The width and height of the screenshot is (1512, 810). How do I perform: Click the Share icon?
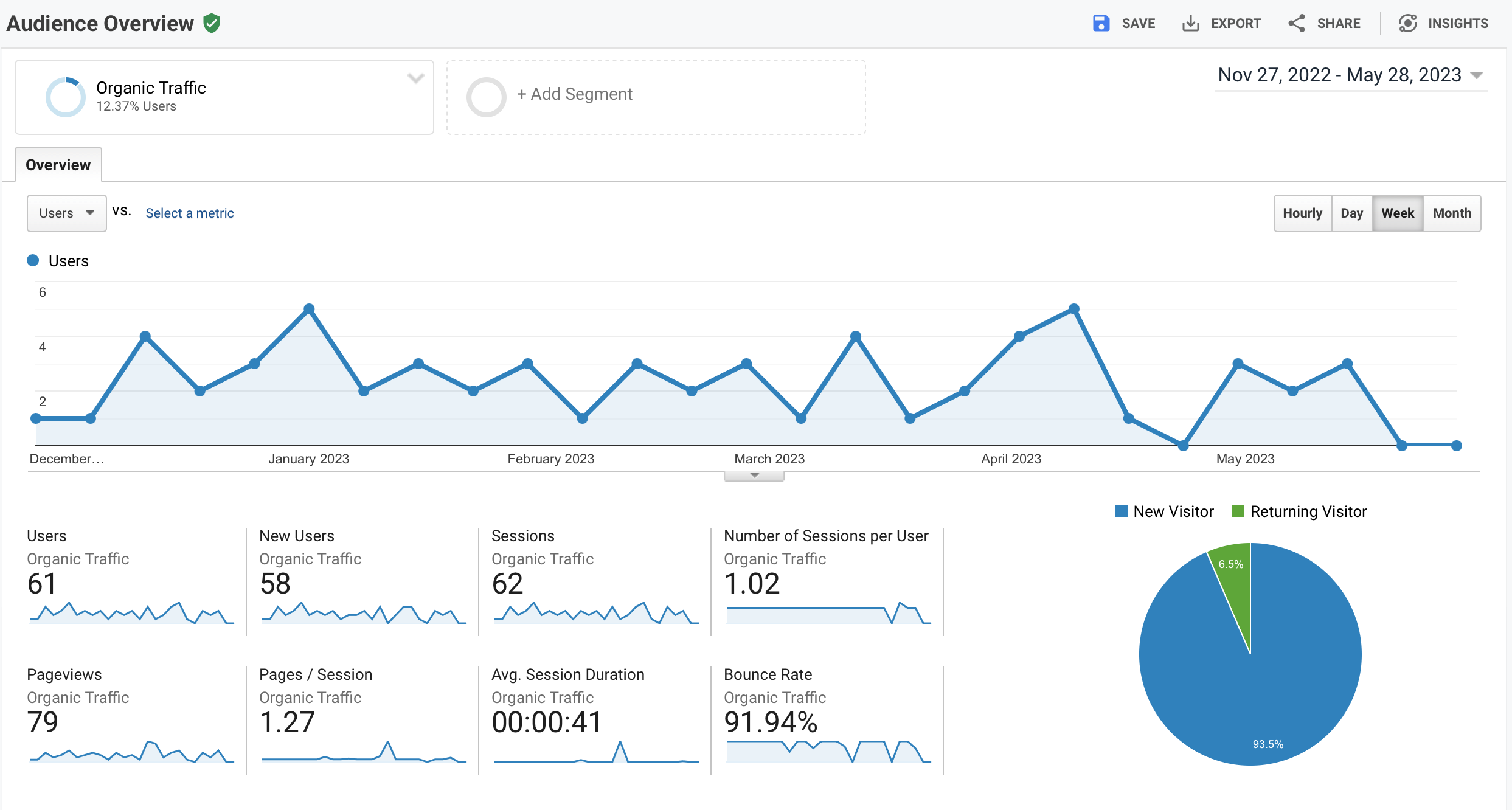(1296, 23)
